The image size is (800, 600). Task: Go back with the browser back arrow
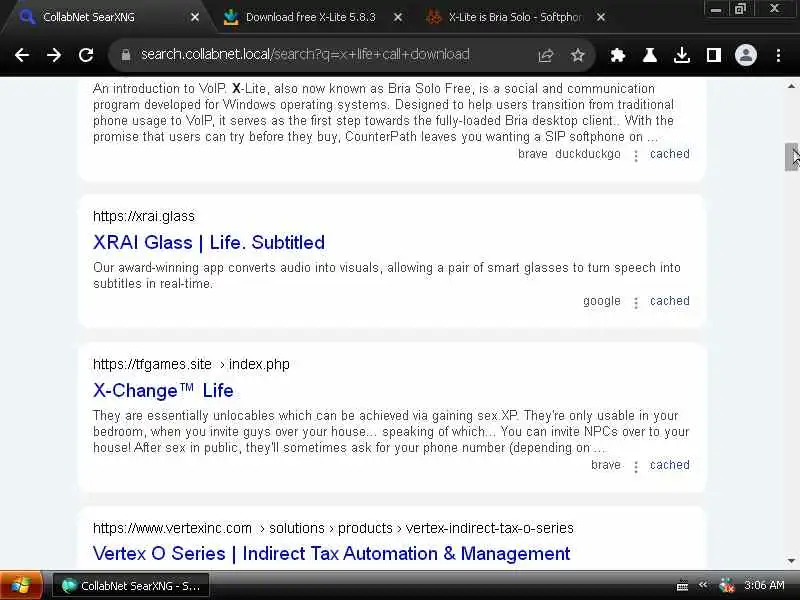click(22, 55)
